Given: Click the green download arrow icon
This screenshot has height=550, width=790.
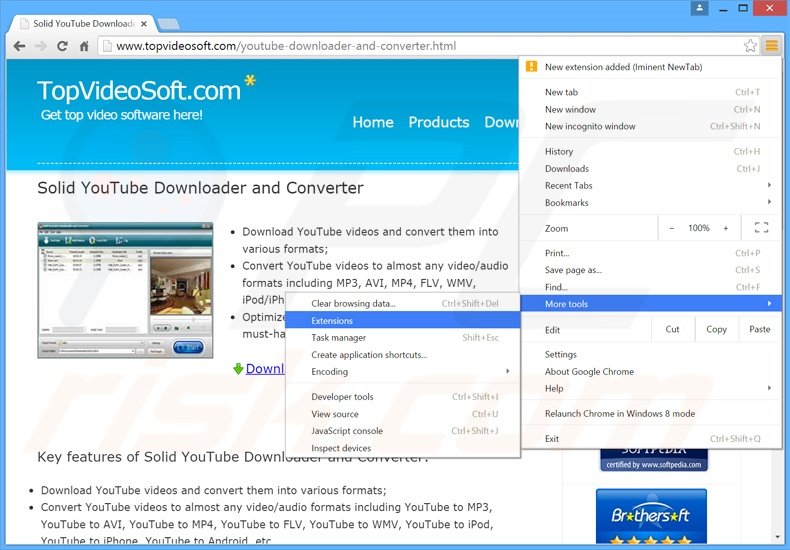Looking at the screenshot, I should (x=238, y=369).
